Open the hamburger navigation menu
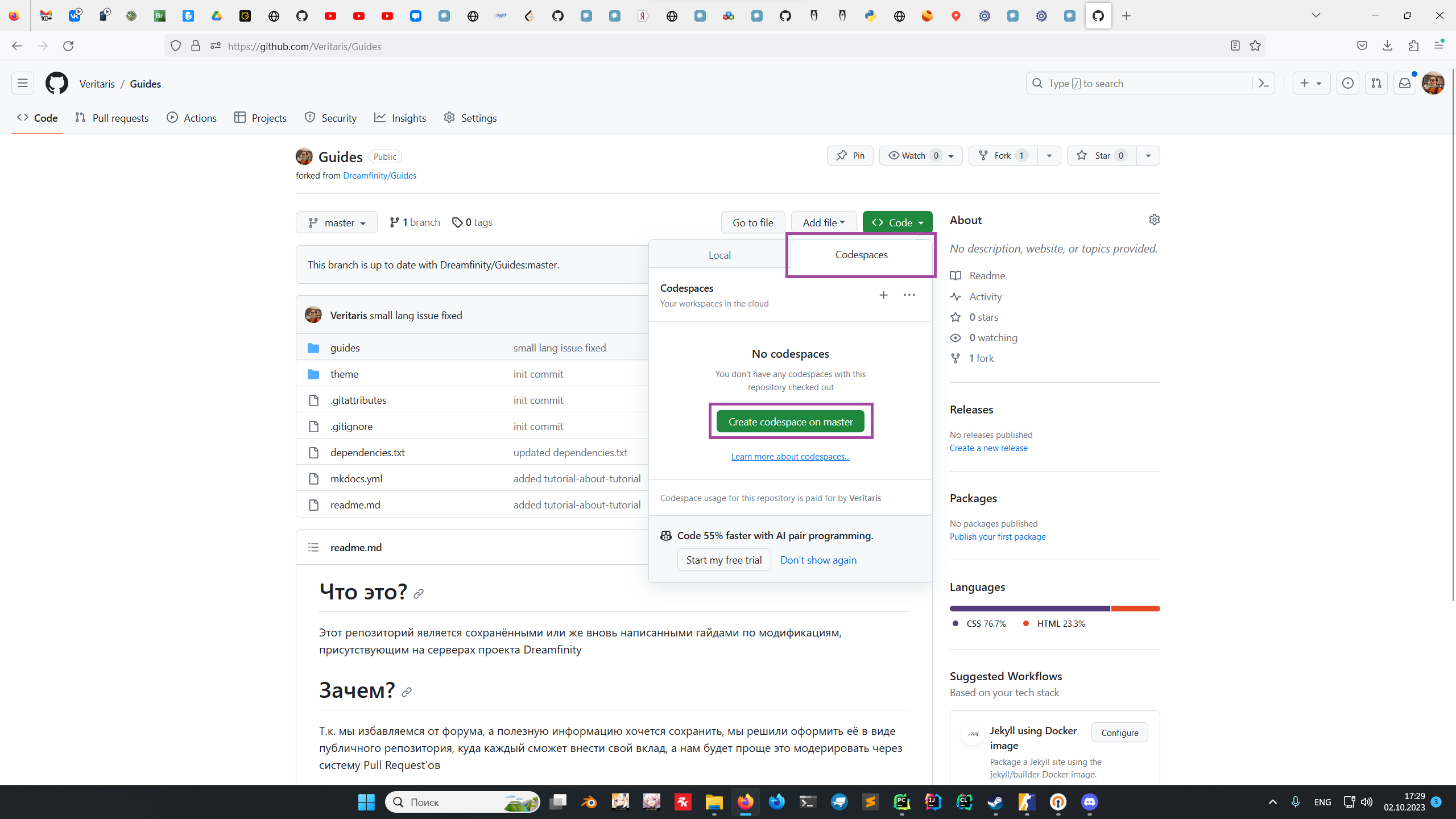The image size is (1456, 819). tap(23, 84)
